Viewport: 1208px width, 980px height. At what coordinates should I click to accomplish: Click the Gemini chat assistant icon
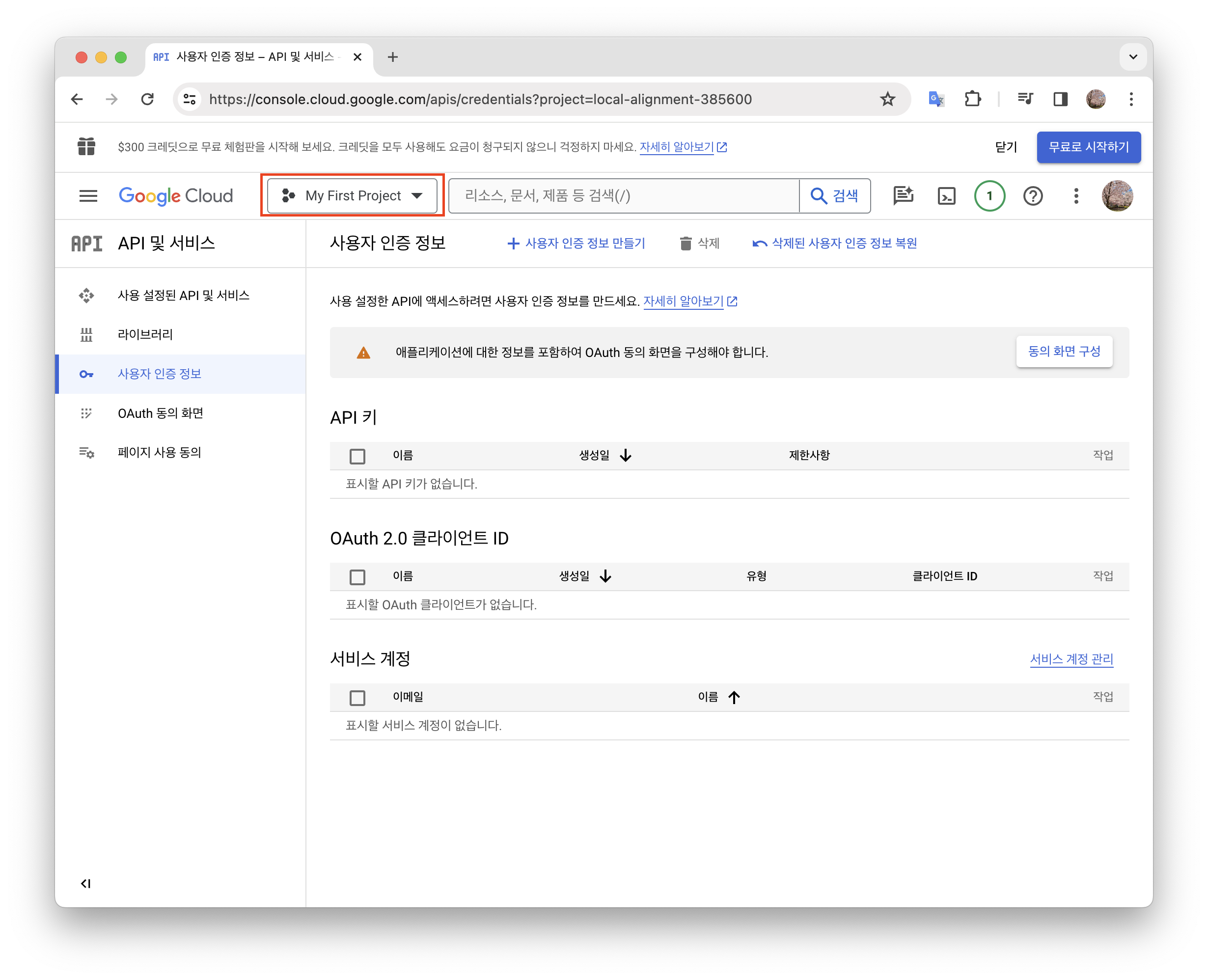[903, 196]
